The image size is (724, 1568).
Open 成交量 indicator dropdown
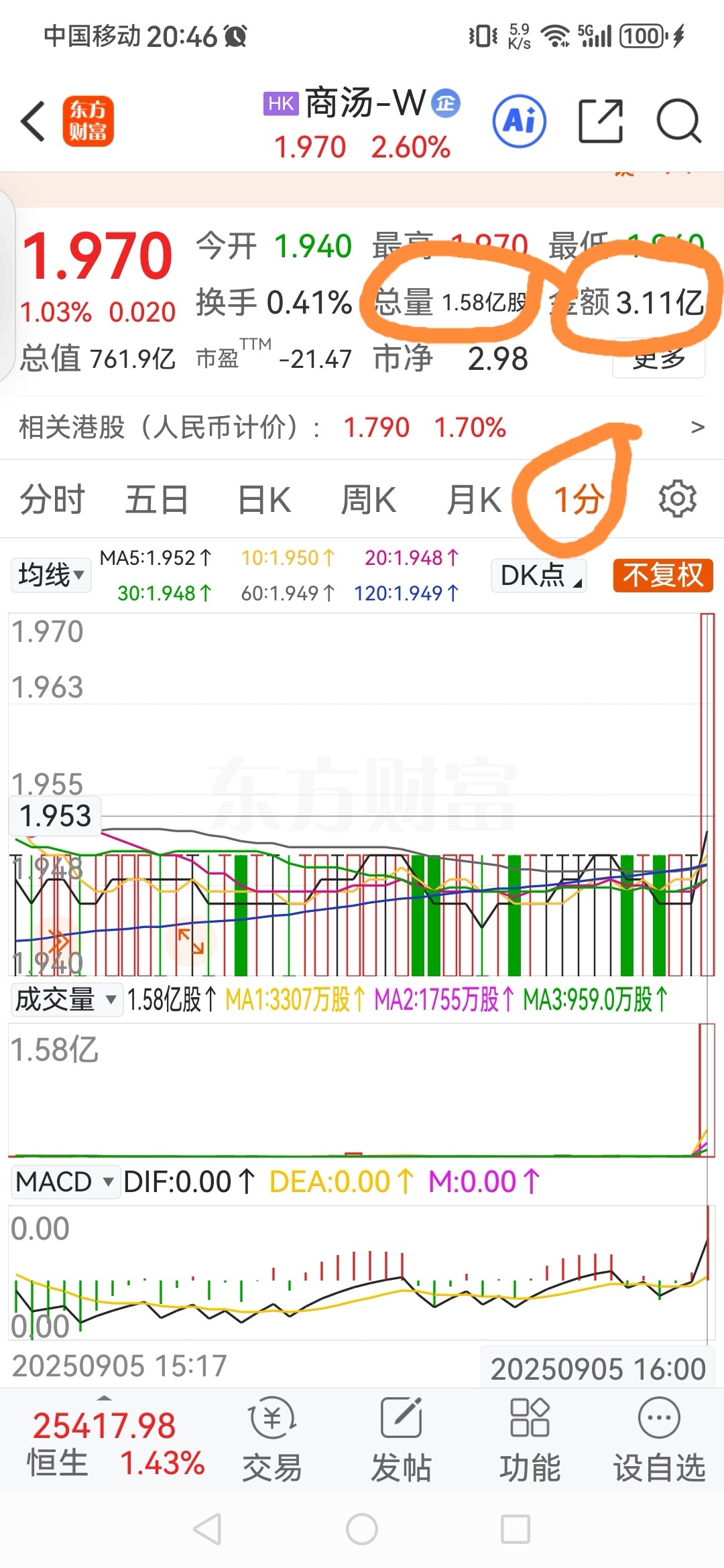point(66,999)
